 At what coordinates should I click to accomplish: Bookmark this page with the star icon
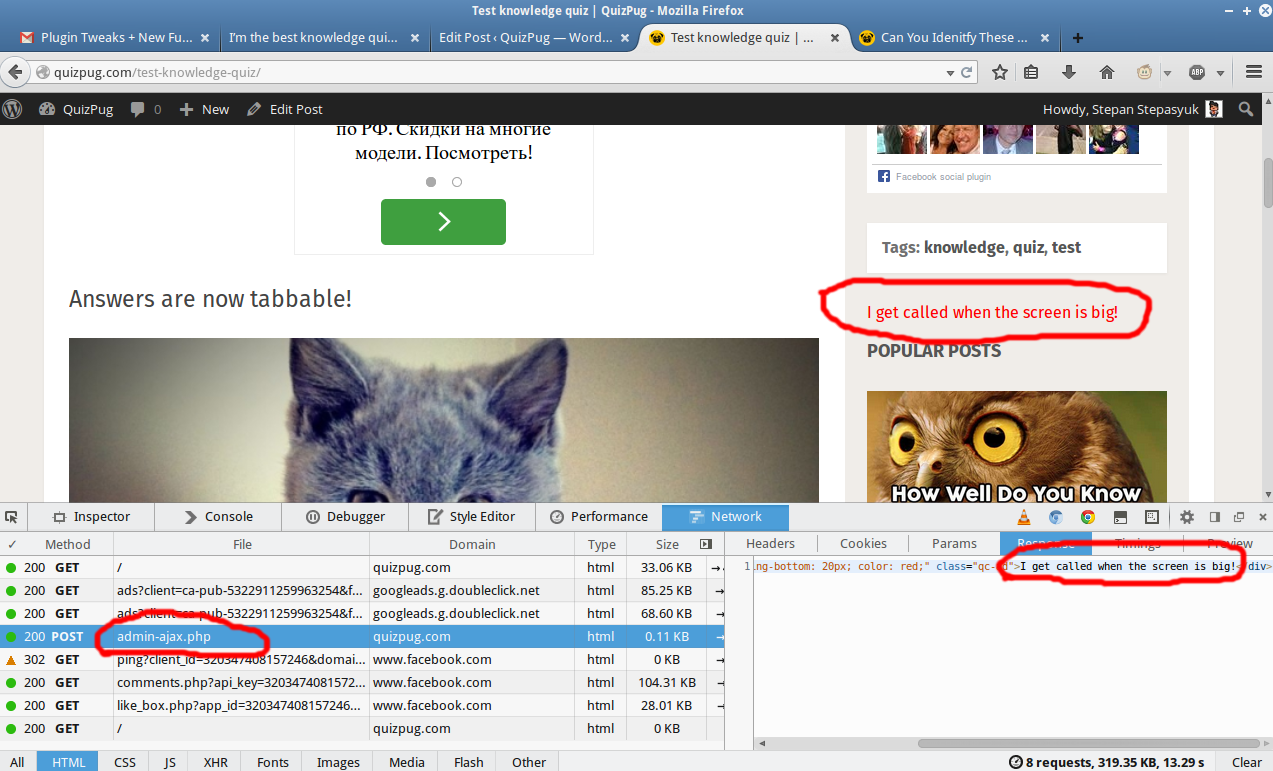pyautogui.click(x=999, y=72)
